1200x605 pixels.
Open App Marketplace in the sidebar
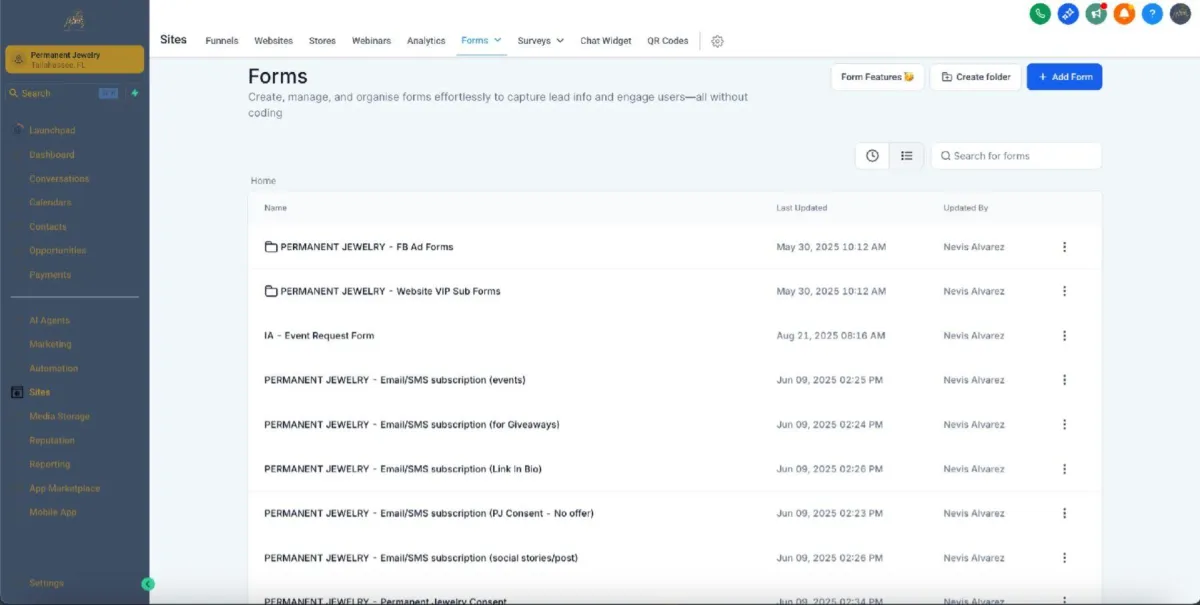point(65,489)
